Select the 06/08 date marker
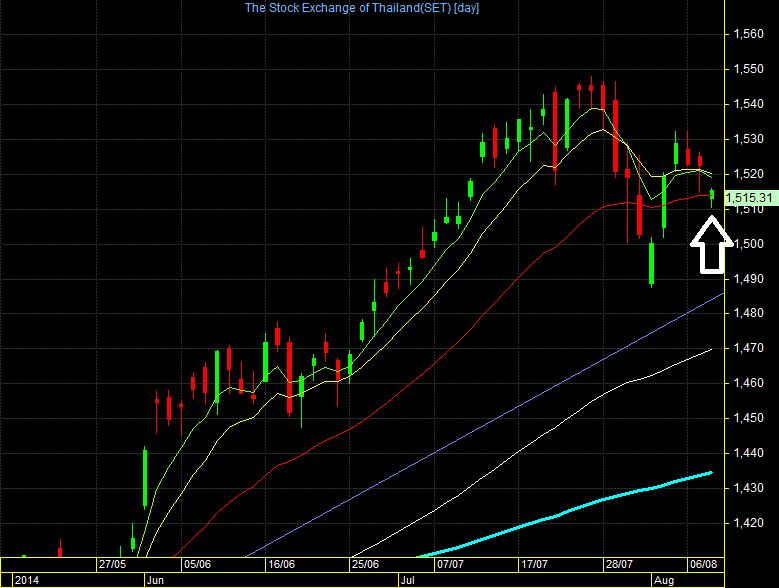The height and width of the screenshot is (588, 779). pyautogui.click(x=703, y=564)
